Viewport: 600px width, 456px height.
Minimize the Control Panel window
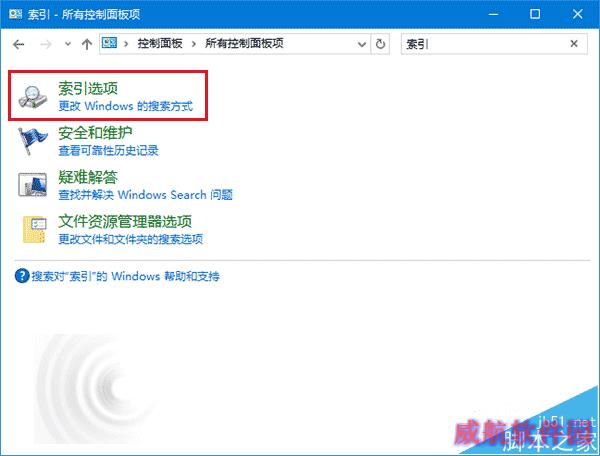[493, 15]
